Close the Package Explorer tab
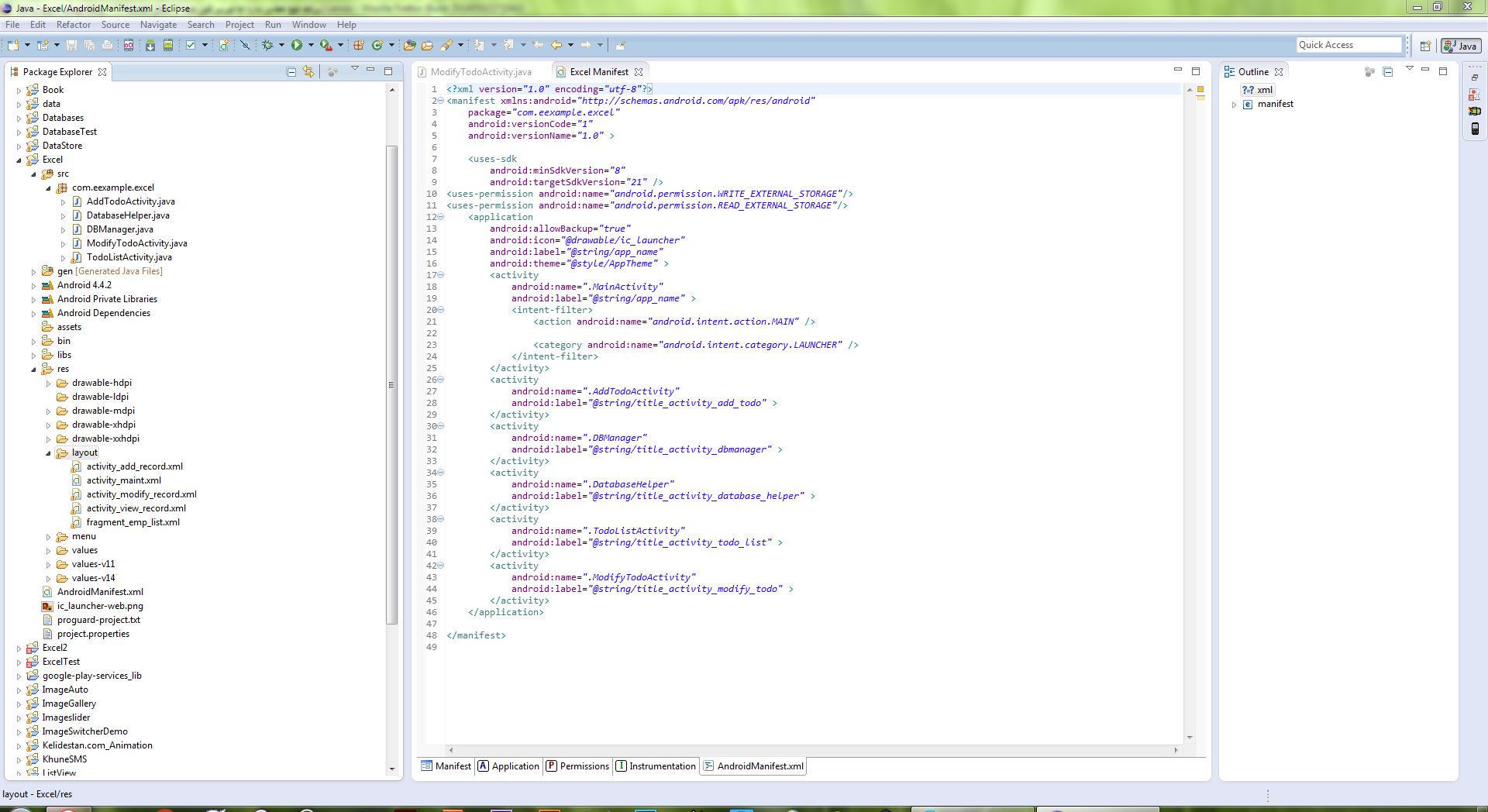Image resolution: width=1488 pixels, height=812 pixels. click(x=102, y=71)
